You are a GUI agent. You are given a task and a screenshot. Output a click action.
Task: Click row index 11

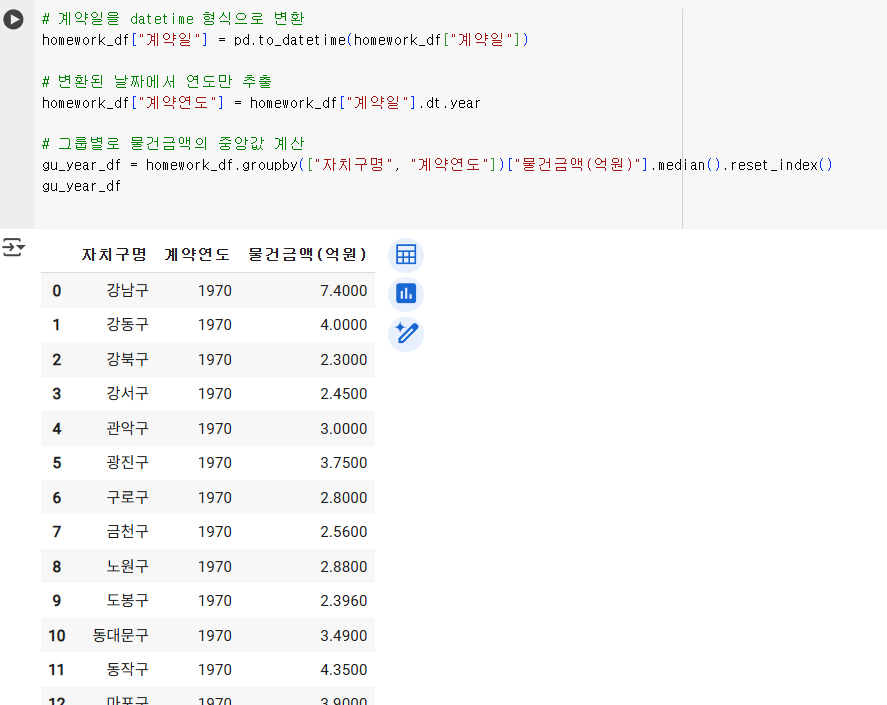point(57,670)
